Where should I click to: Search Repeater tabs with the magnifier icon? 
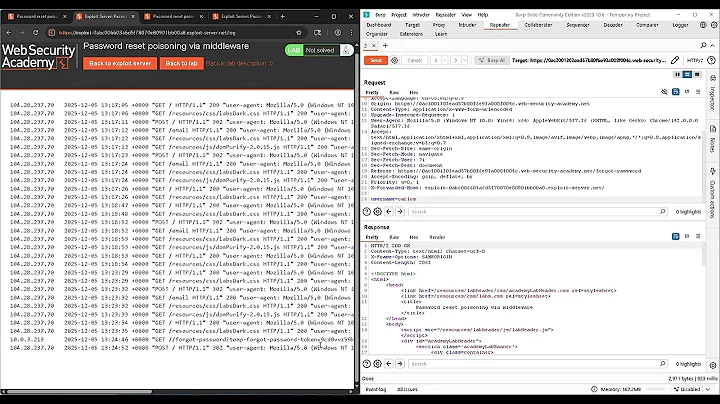tap(703, 45)
